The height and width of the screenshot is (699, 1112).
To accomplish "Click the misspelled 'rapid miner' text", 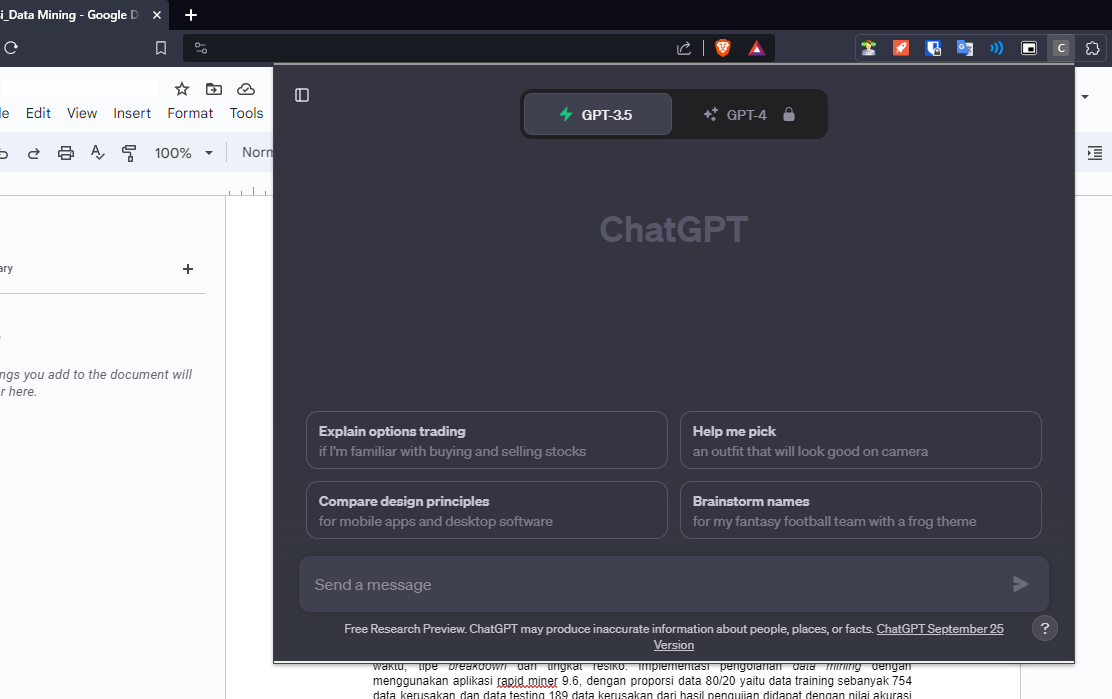I will 527,681.
